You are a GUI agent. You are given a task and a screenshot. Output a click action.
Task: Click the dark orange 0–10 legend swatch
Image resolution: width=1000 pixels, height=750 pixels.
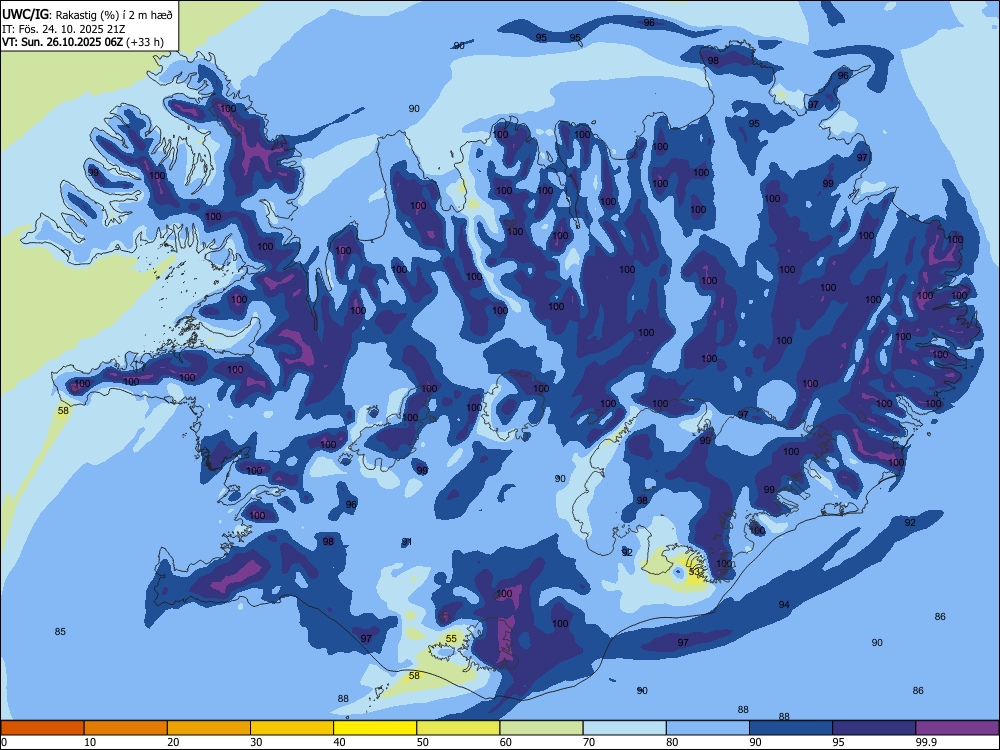point(42,728)
